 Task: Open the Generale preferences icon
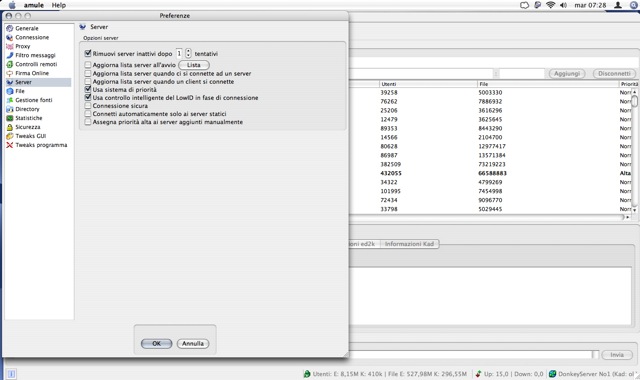point(9,28)
